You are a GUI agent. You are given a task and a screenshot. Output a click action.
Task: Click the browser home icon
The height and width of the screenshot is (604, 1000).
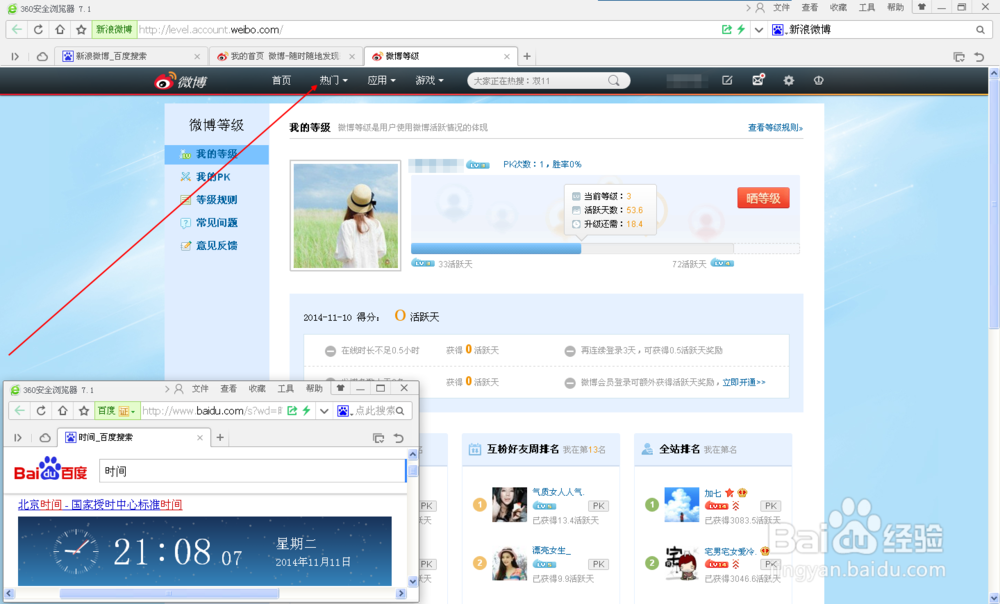[57, 29]
